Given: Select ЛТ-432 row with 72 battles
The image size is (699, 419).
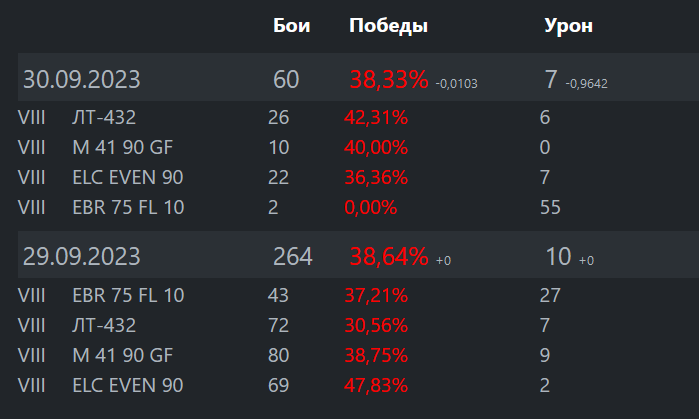Looking at the screenshot, I should pyautogui.click(x=358, y=325).
